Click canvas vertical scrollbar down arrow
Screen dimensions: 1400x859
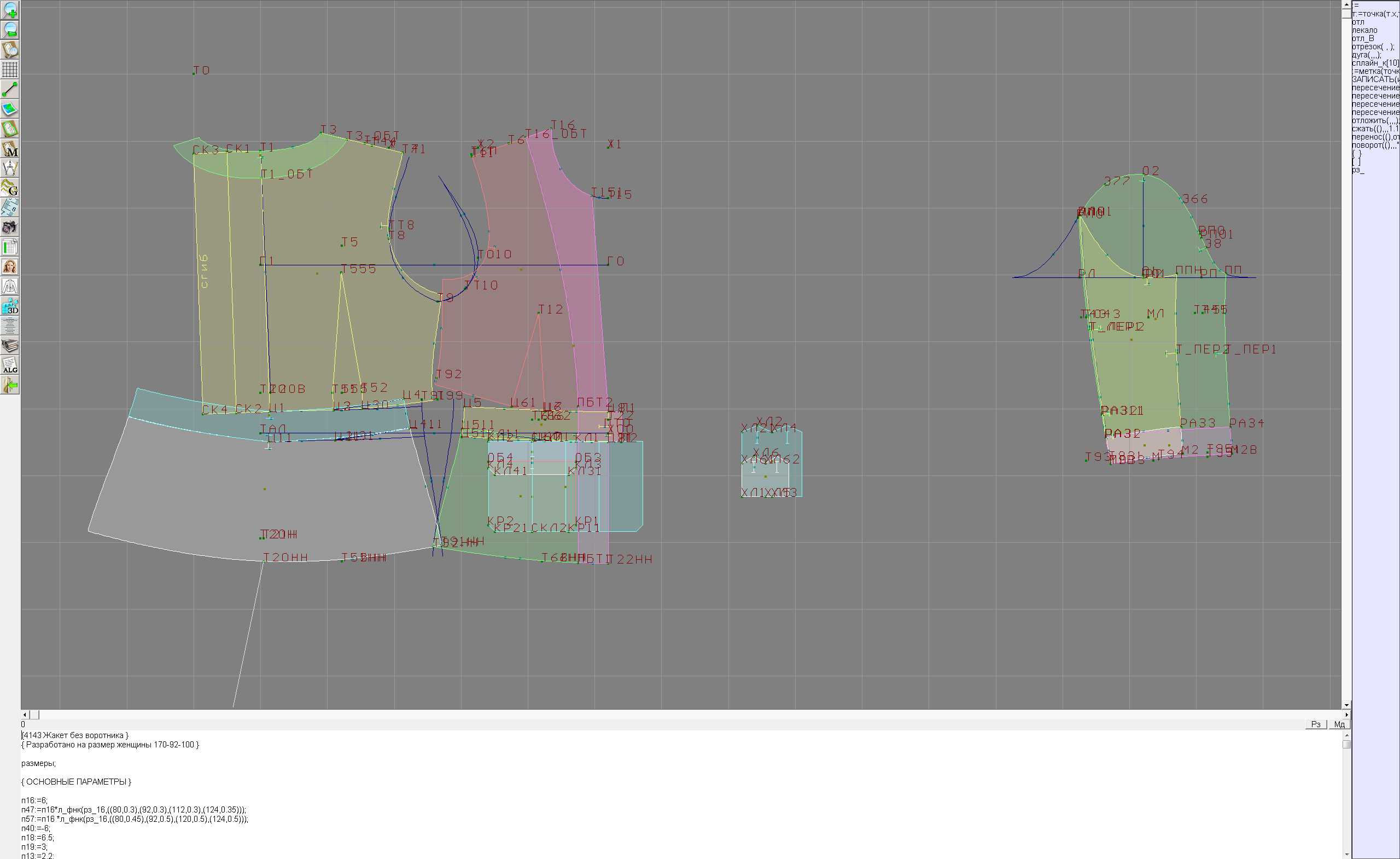coord(1346,705)
